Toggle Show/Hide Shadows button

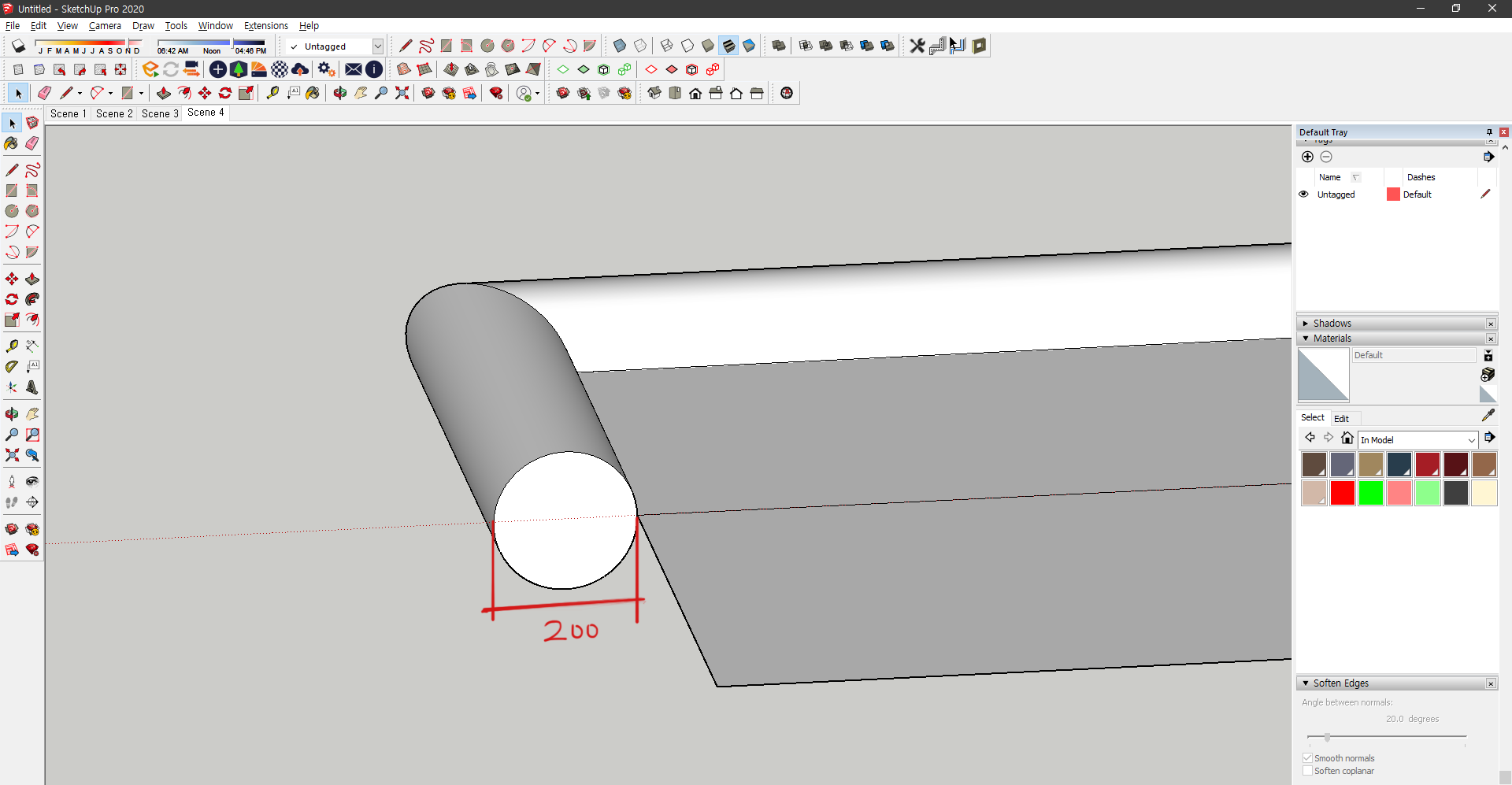tap(18, 46)
